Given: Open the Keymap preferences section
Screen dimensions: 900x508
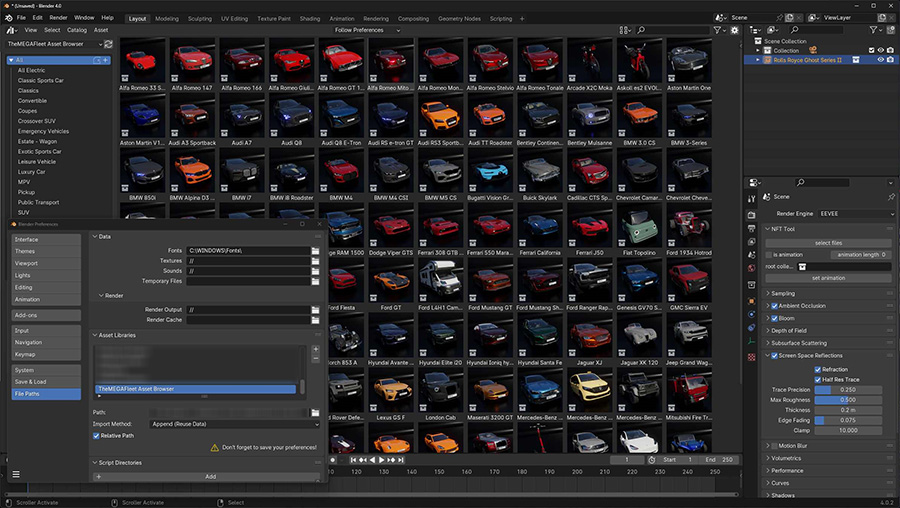Looking at the screenshot, I should click(x=46, y=355).
